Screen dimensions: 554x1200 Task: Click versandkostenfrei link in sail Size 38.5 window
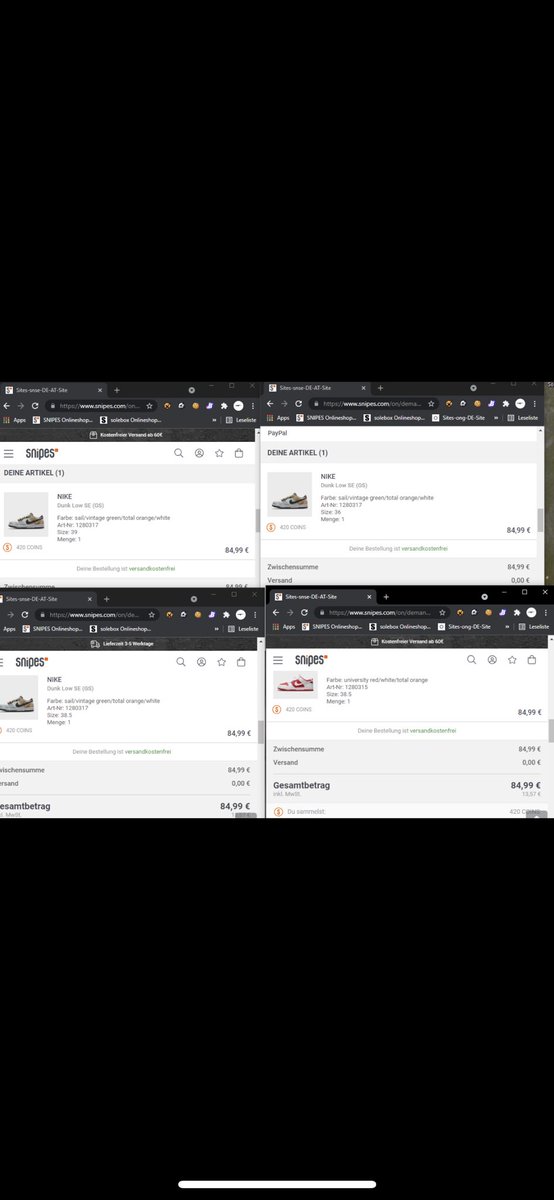pyautogui.click(x=147, y=750)
